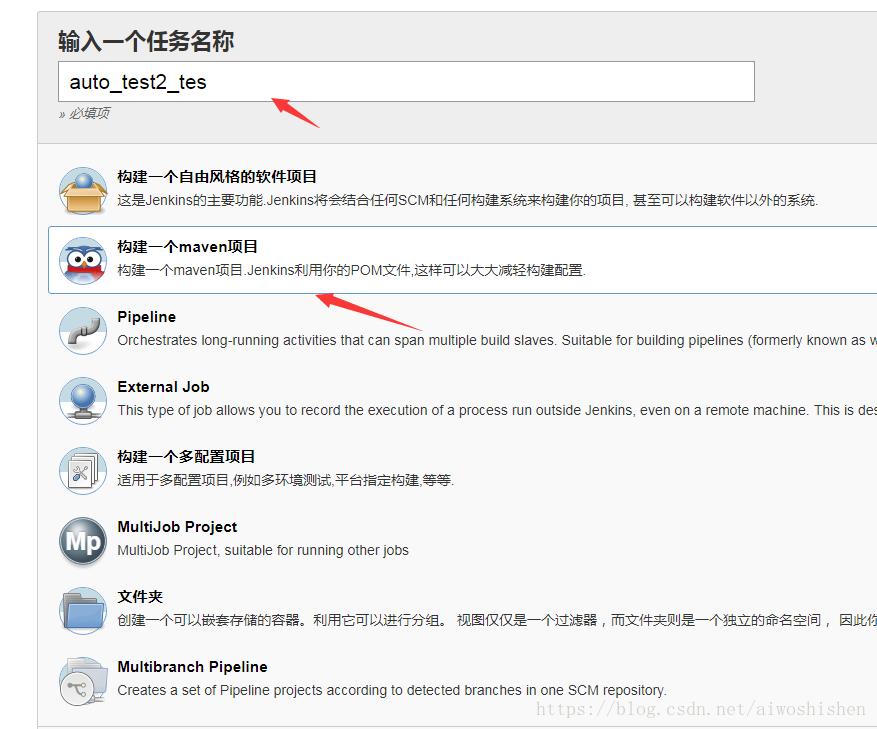Select the External Job monitor icon
The image size is (877, 729).
point(83,401)
